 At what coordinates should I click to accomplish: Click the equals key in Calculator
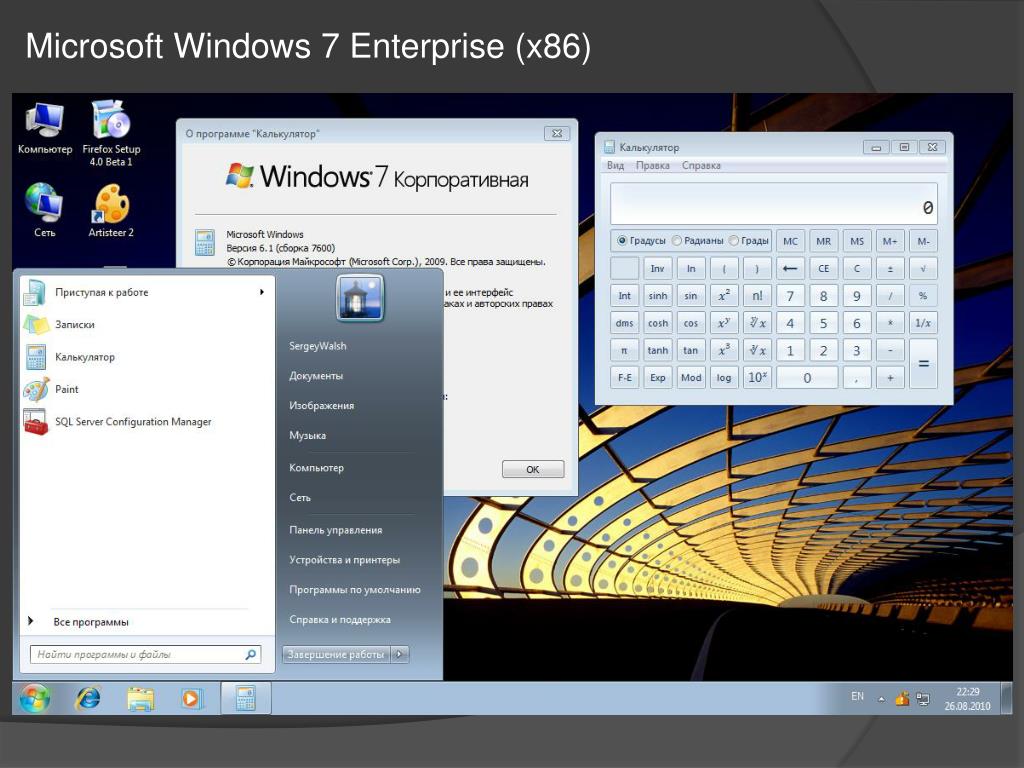[x=923, y=364]
